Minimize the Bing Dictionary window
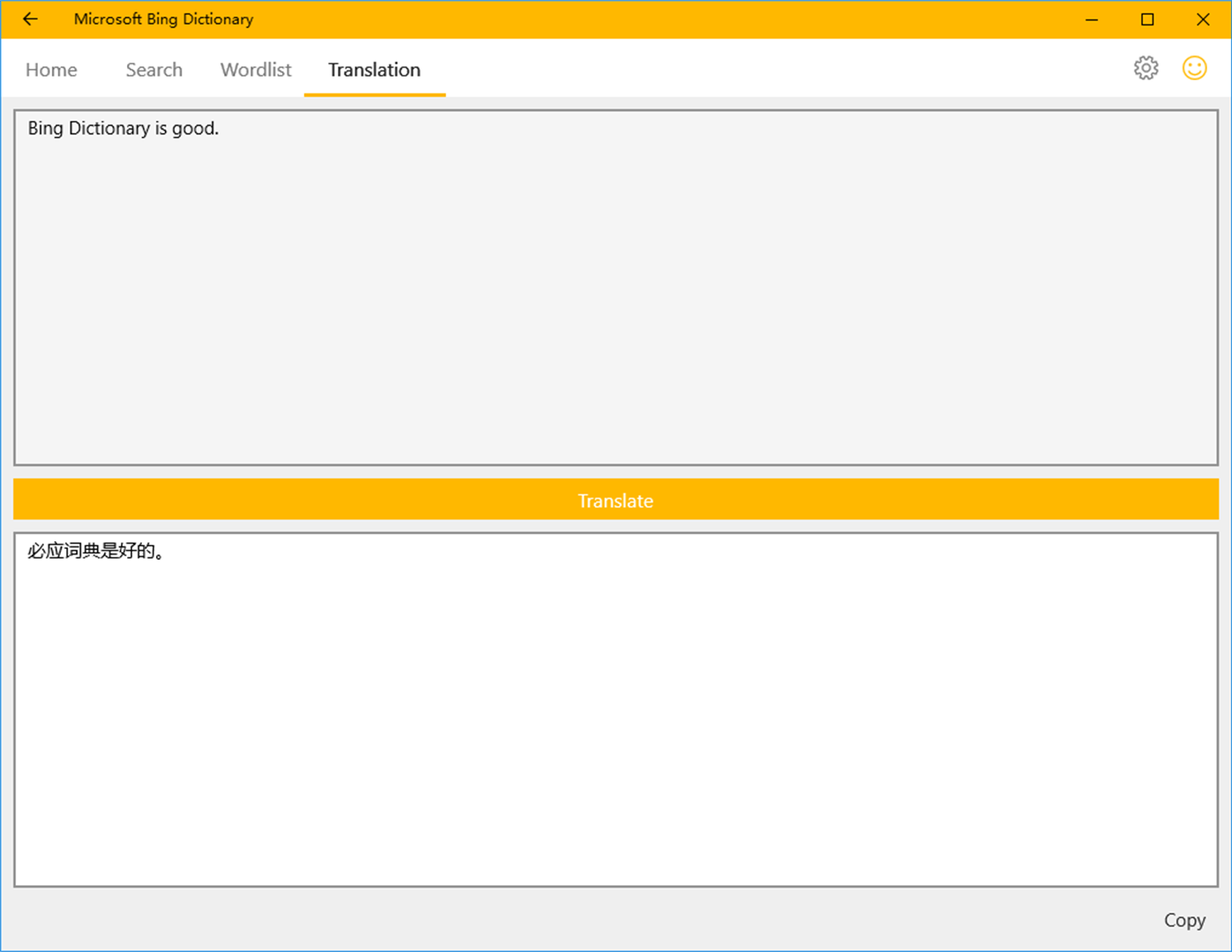This screenshot has height=952, width=1232. pos(1090,19)
